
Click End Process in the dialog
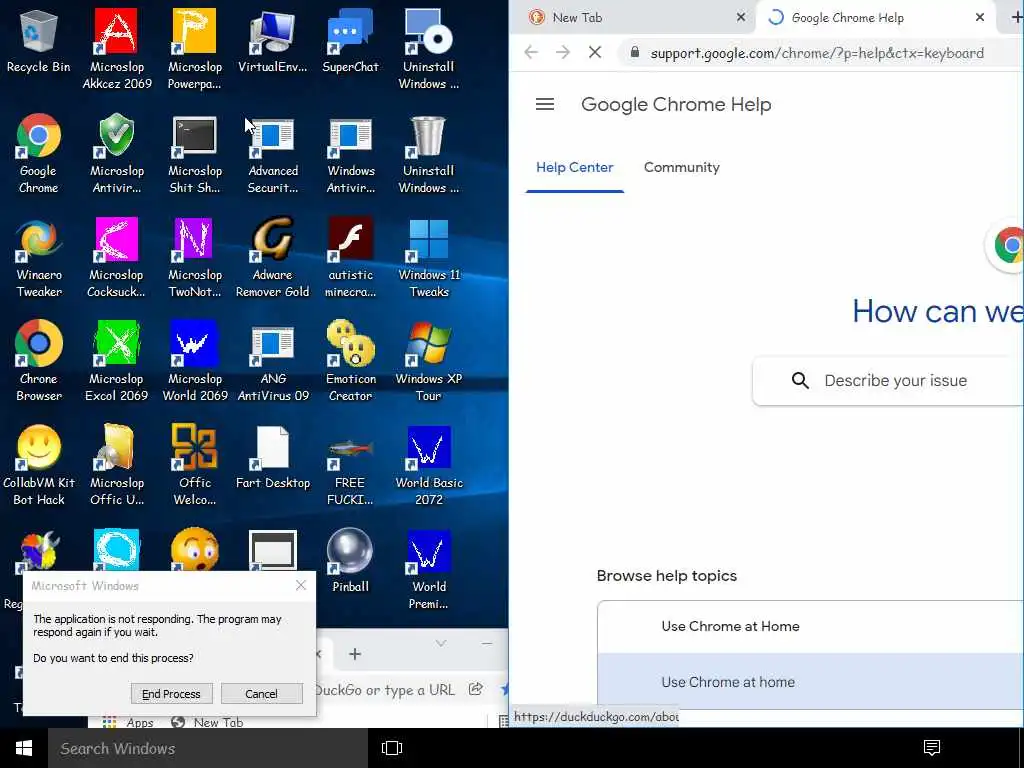tap(171, 694)
